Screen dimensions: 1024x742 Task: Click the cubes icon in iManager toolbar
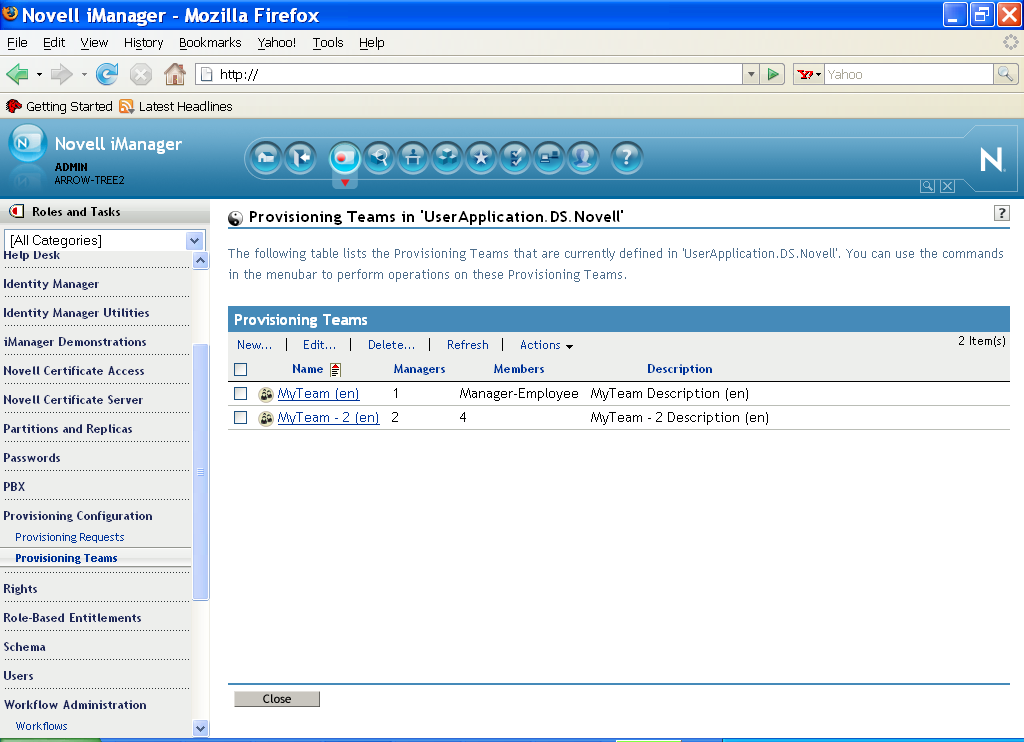[447, 157]
